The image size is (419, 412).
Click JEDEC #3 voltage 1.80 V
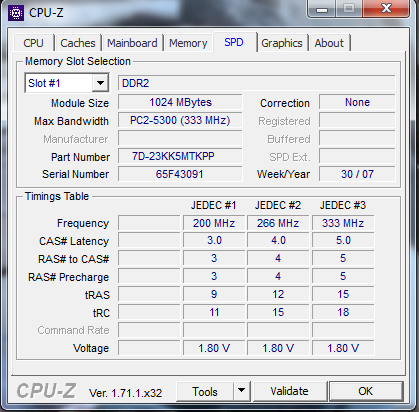pyautogui.click(x=343, y=348)
